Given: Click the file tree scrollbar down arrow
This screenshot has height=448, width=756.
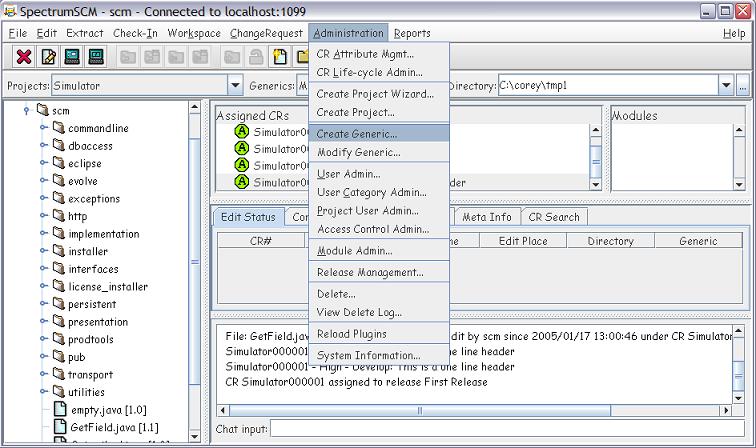Looking at the screenshot, I should click(x=195, y=436).
